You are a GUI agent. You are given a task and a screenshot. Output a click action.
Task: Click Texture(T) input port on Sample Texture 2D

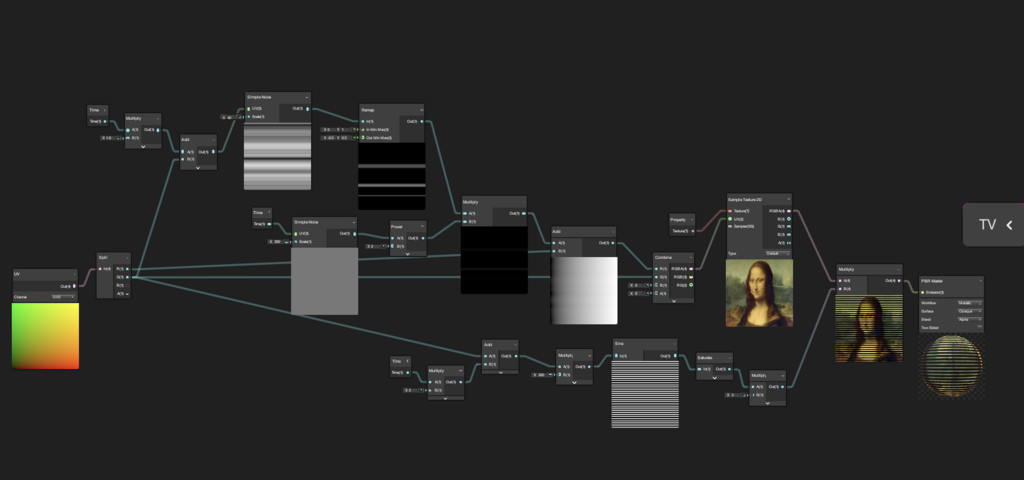pos(731,211)
